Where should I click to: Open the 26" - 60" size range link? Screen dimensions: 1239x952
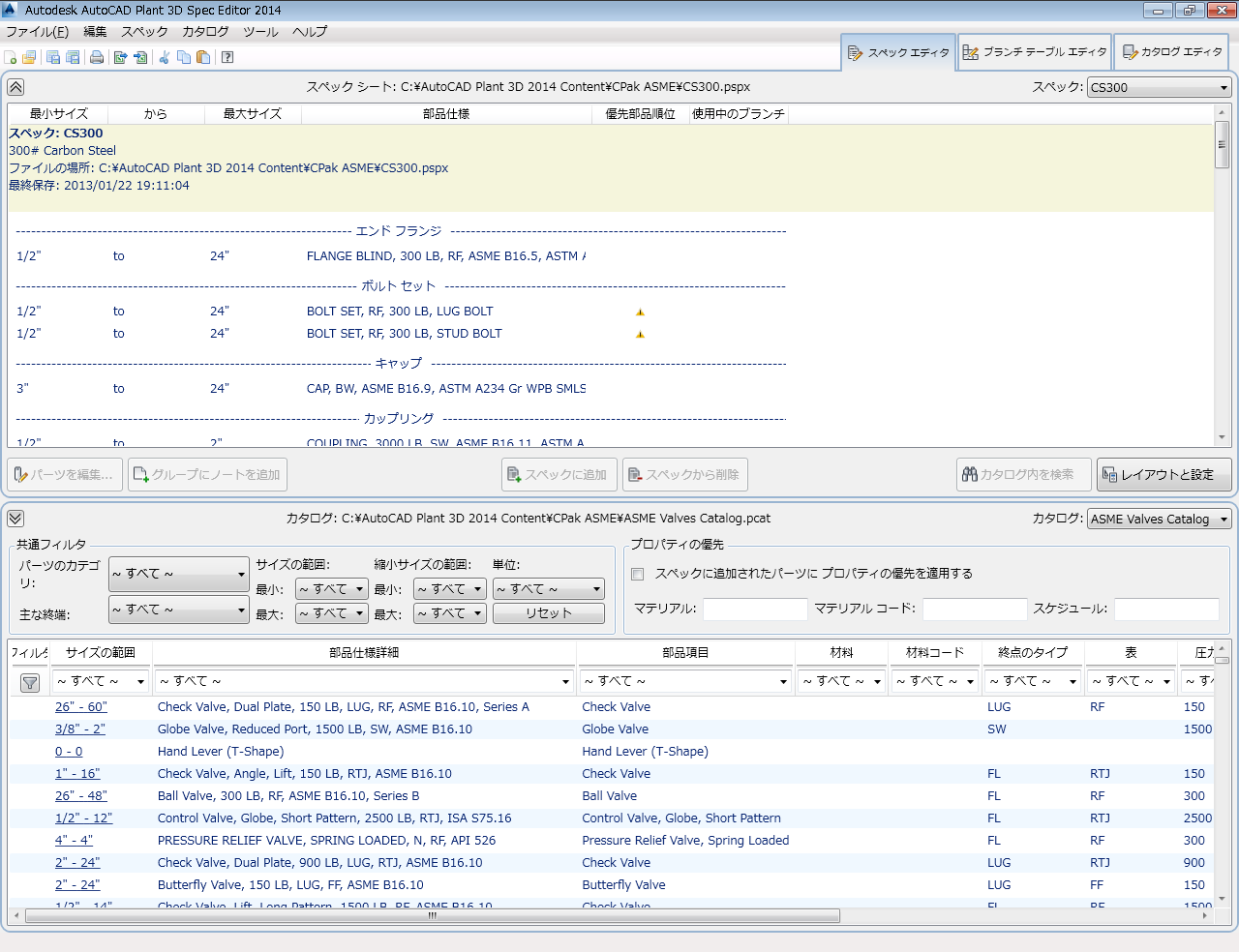(x=81, y=707)
